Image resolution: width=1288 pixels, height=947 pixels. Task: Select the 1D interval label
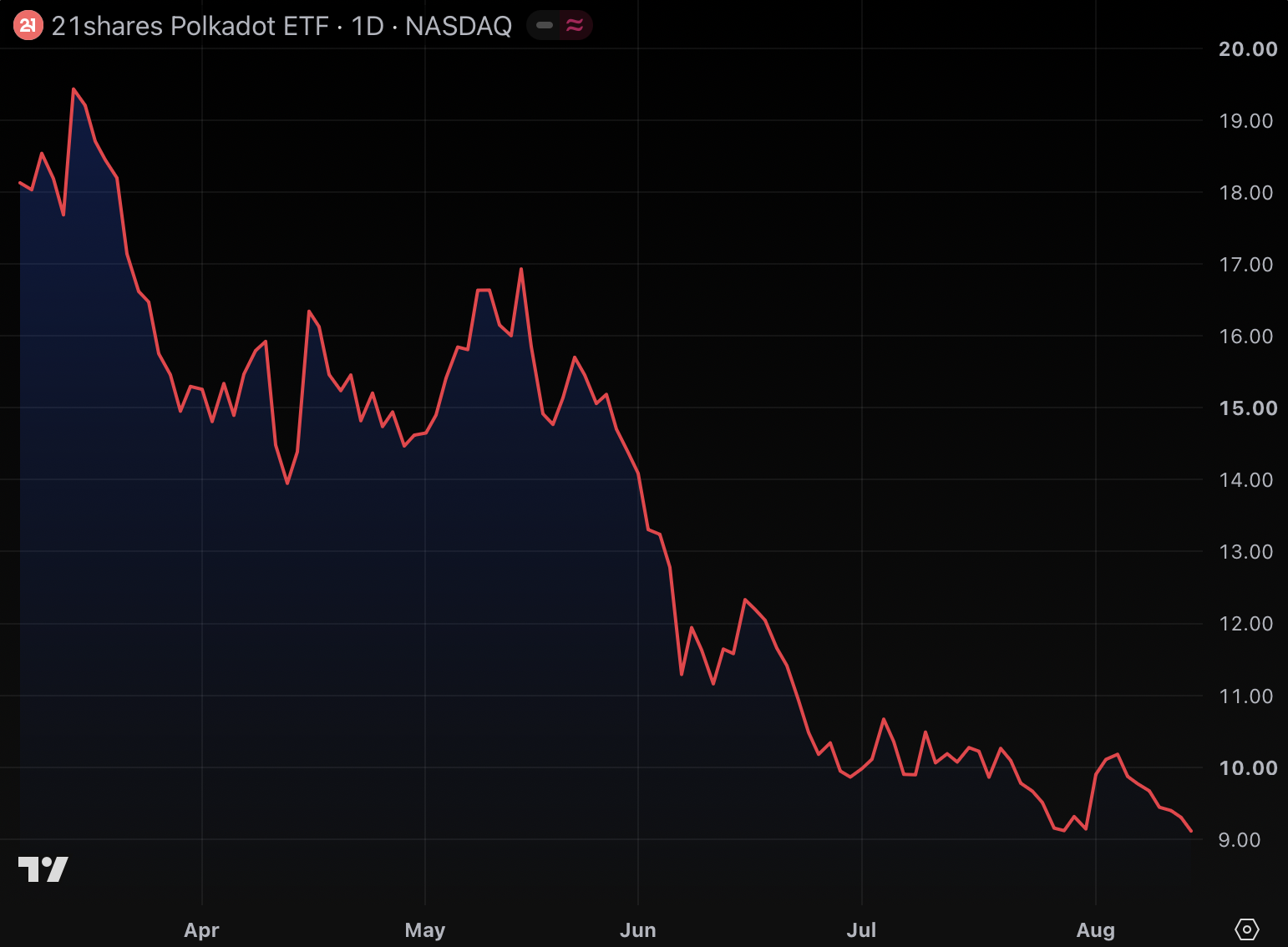tap(368, 26)
